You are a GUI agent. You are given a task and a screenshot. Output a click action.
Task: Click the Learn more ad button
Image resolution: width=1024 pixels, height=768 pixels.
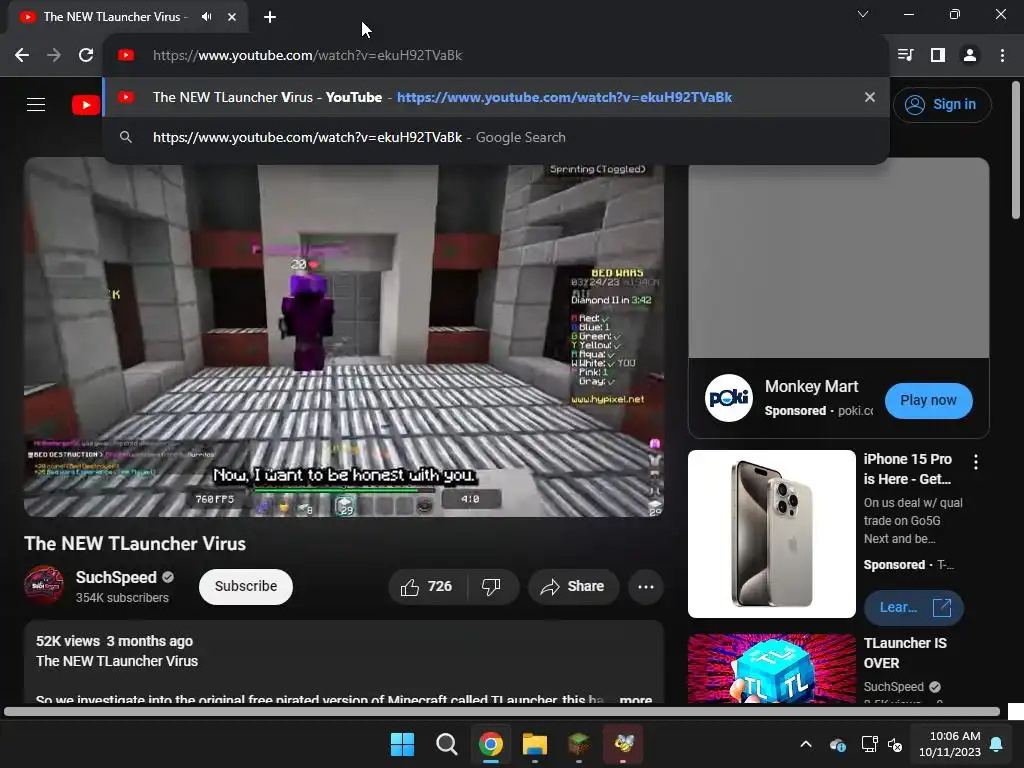(913, 607)
